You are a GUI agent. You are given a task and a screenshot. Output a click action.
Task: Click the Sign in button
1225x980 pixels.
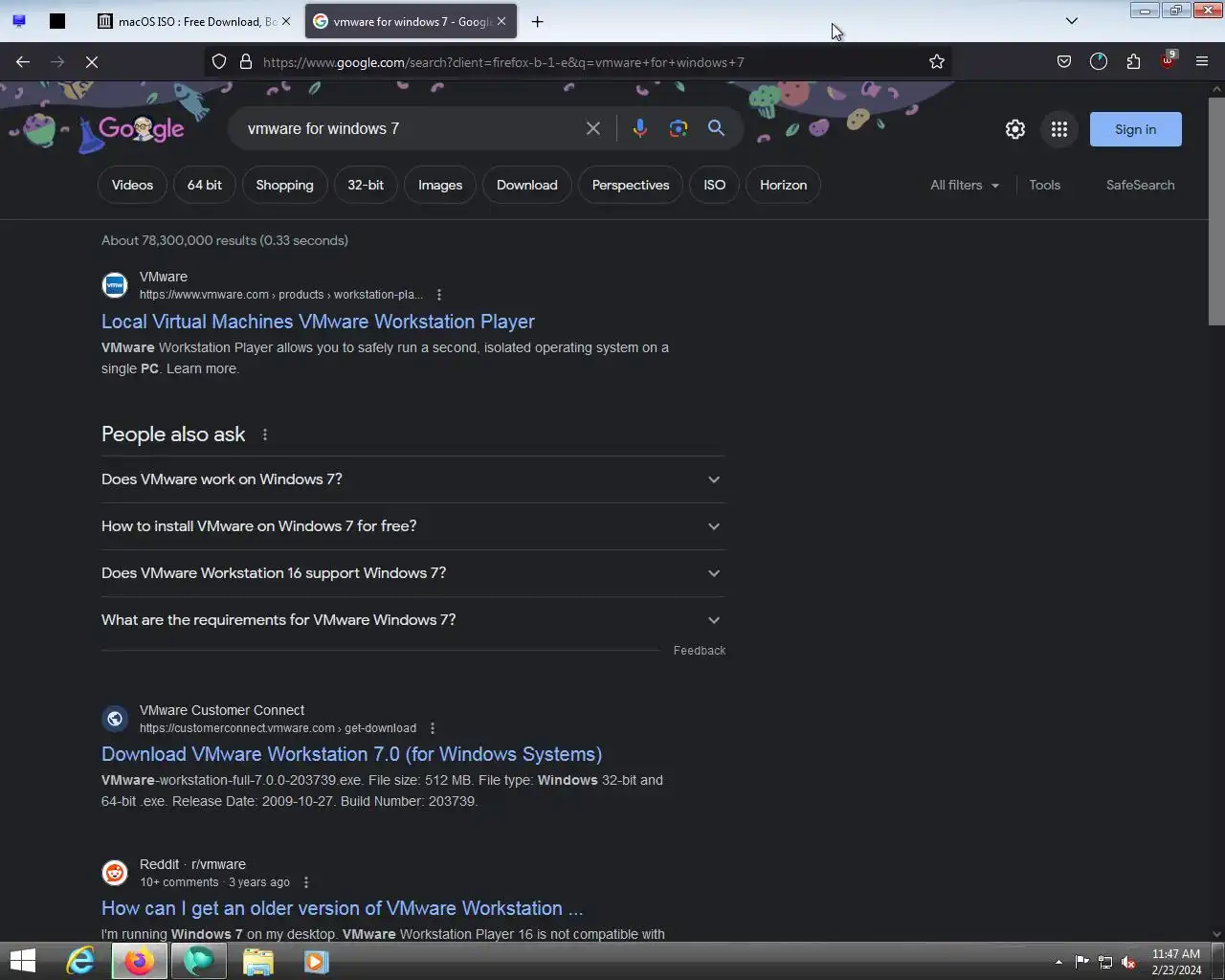click(1136, 129)
